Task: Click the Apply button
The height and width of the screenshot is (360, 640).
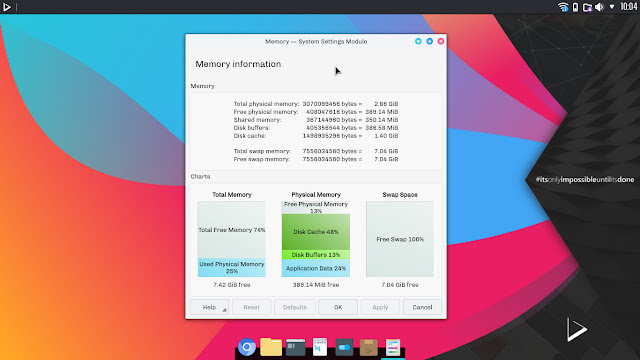Action: (380, 307)
